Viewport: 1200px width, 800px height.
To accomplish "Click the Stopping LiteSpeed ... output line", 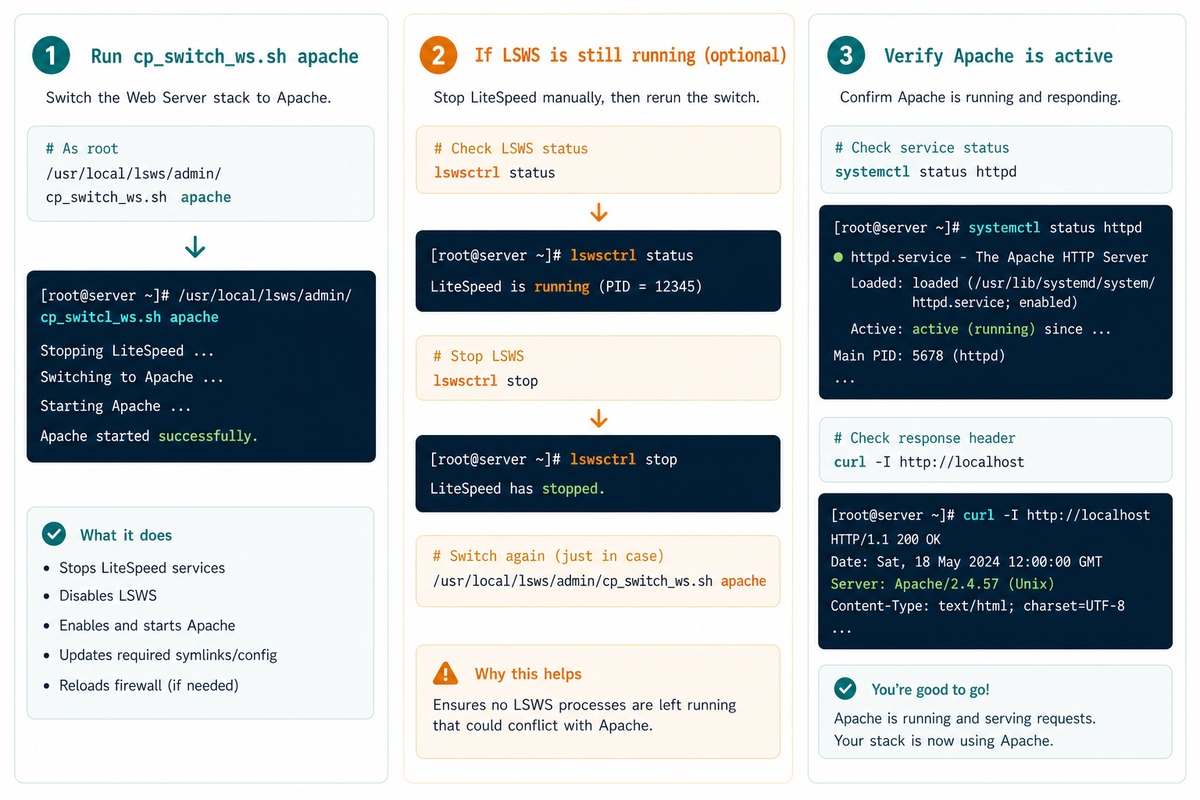I will [127, 351].
